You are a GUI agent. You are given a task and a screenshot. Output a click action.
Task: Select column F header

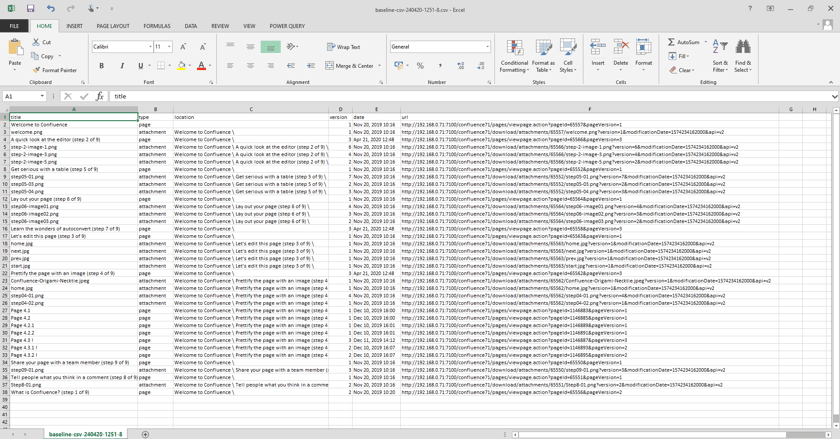click(x=590, y=109)
